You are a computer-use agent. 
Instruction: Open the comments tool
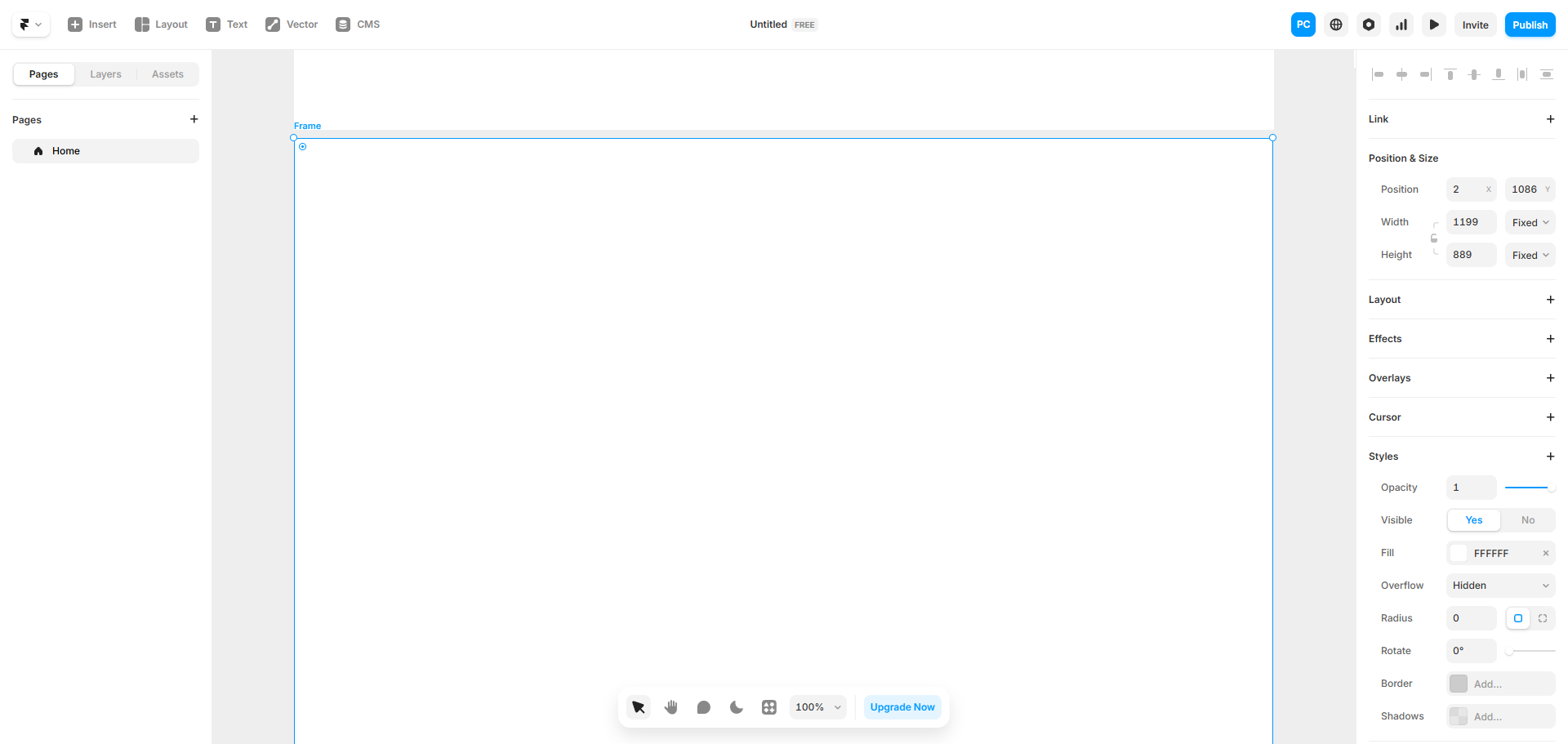point(703,707)
